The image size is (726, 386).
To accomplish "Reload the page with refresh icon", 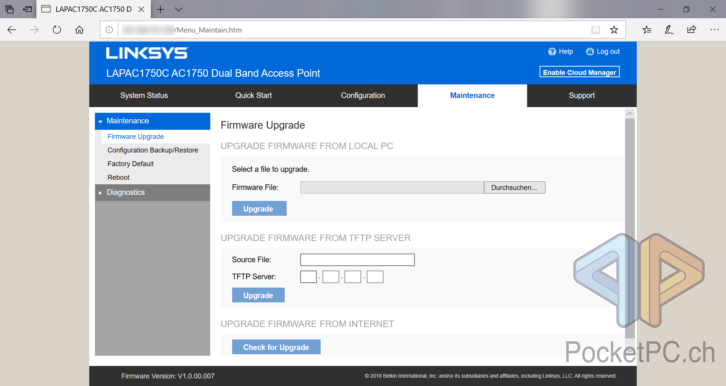I will (x=56, y=30).
